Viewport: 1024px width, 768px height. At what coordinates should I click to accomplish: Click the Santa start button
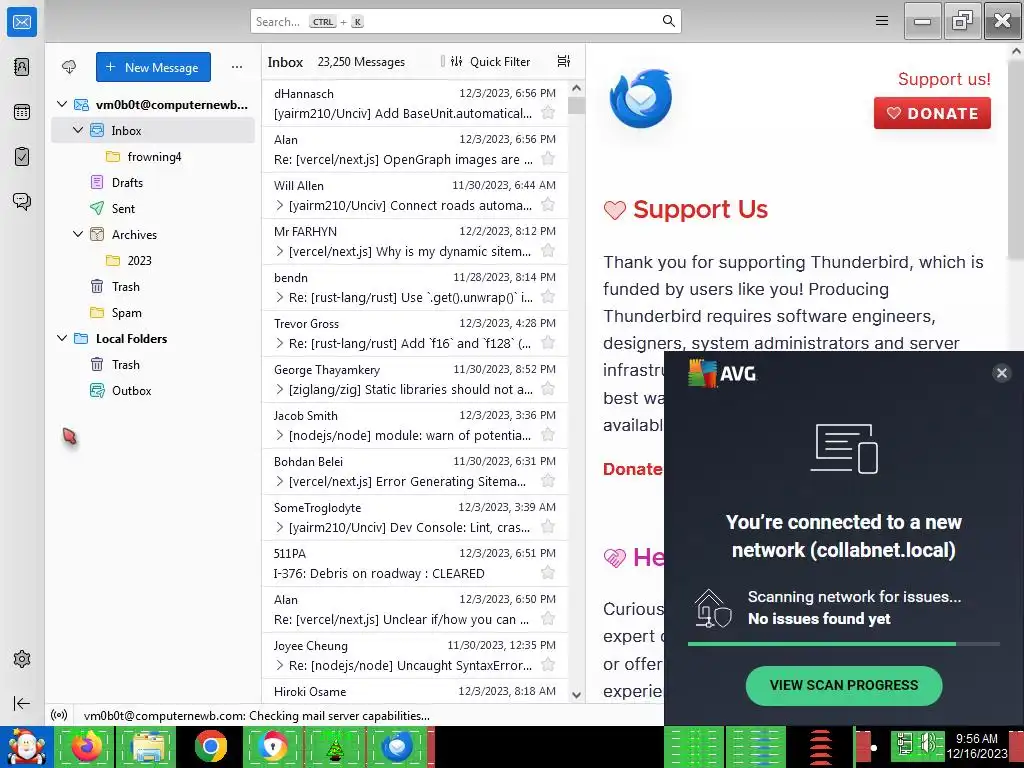pyautogui.click(x=26, y=746)
